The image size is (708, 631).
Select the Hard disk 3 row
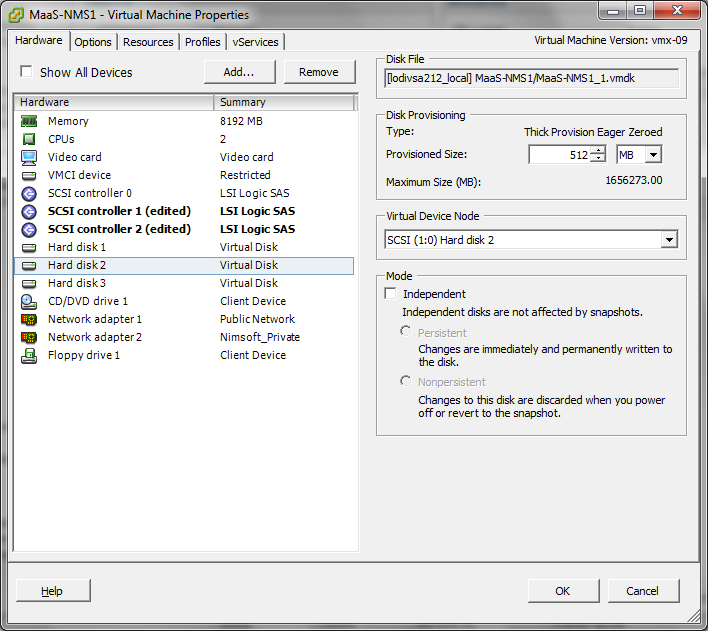pyautogui.click(x=184, y=284)
